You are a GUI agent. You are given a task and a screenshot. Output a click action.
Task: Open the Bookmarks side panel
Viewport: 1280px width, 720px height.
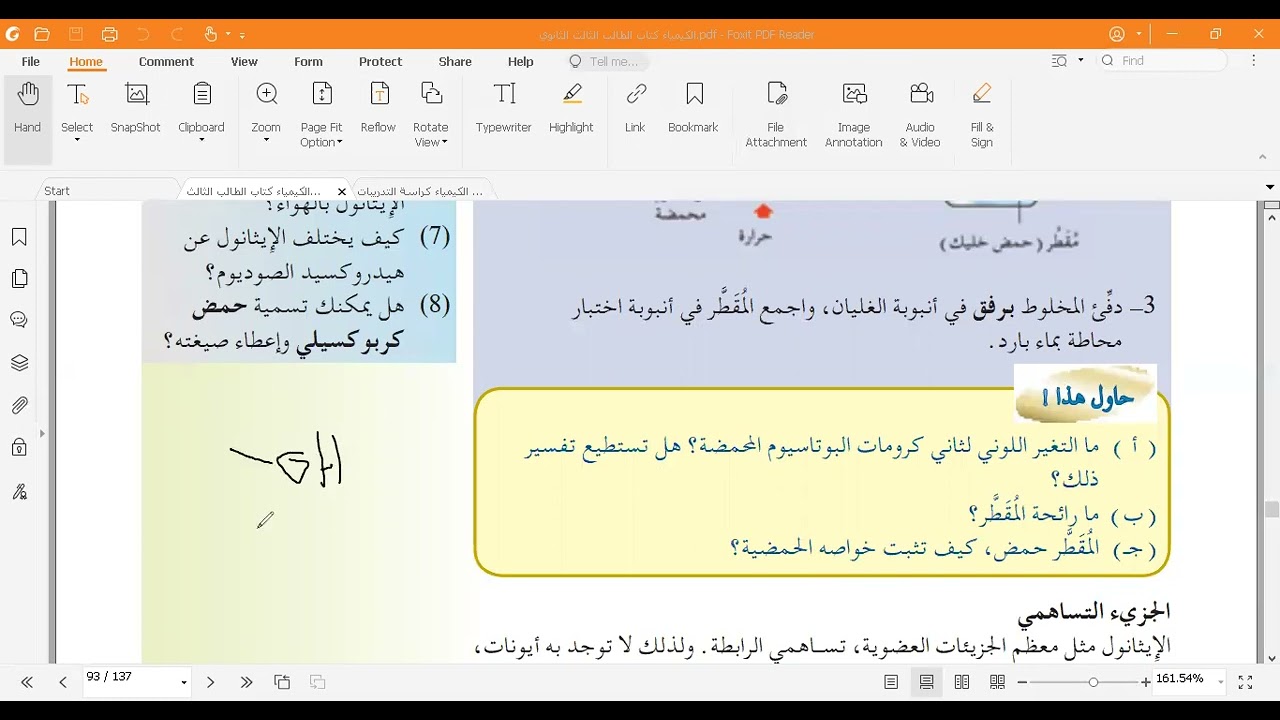click(19, 237)
